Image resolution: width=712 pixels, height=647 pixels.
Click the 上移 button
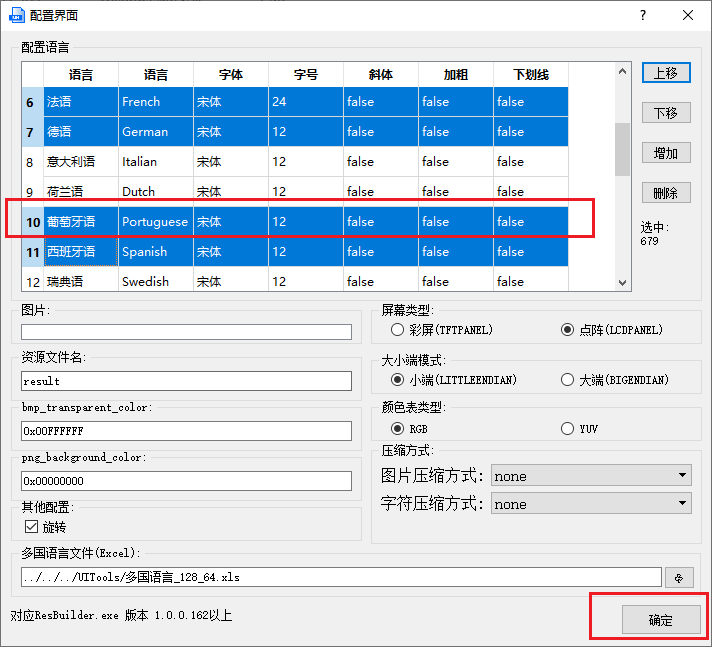[x=666, y=73]
